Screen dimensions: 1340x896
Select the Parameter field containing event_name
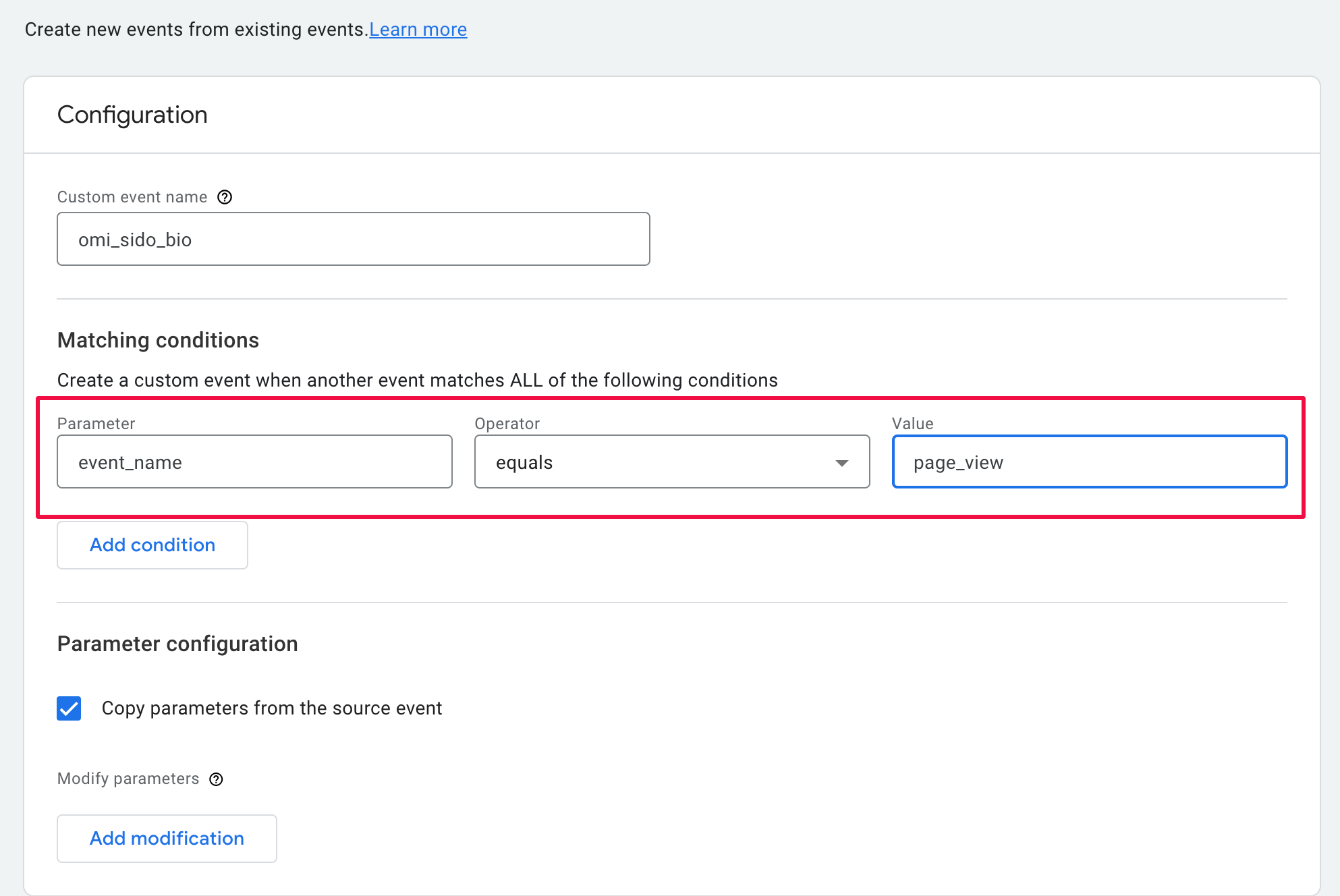(x=254, y=461)
